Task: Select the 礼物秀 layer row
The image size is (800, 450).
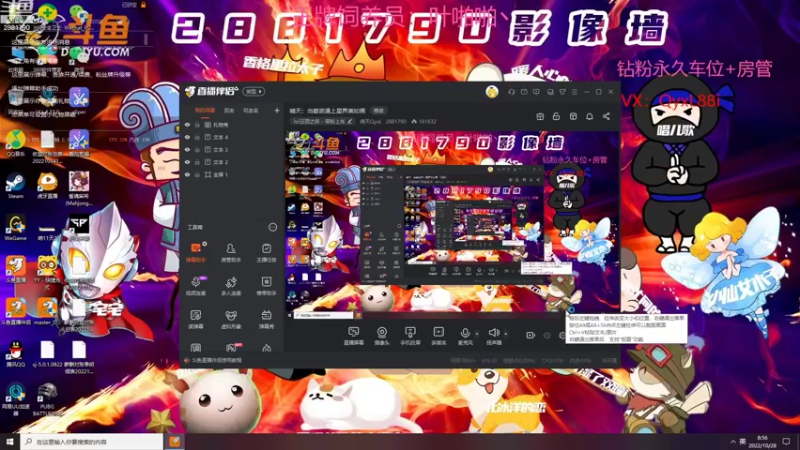Action: (232, 125)
